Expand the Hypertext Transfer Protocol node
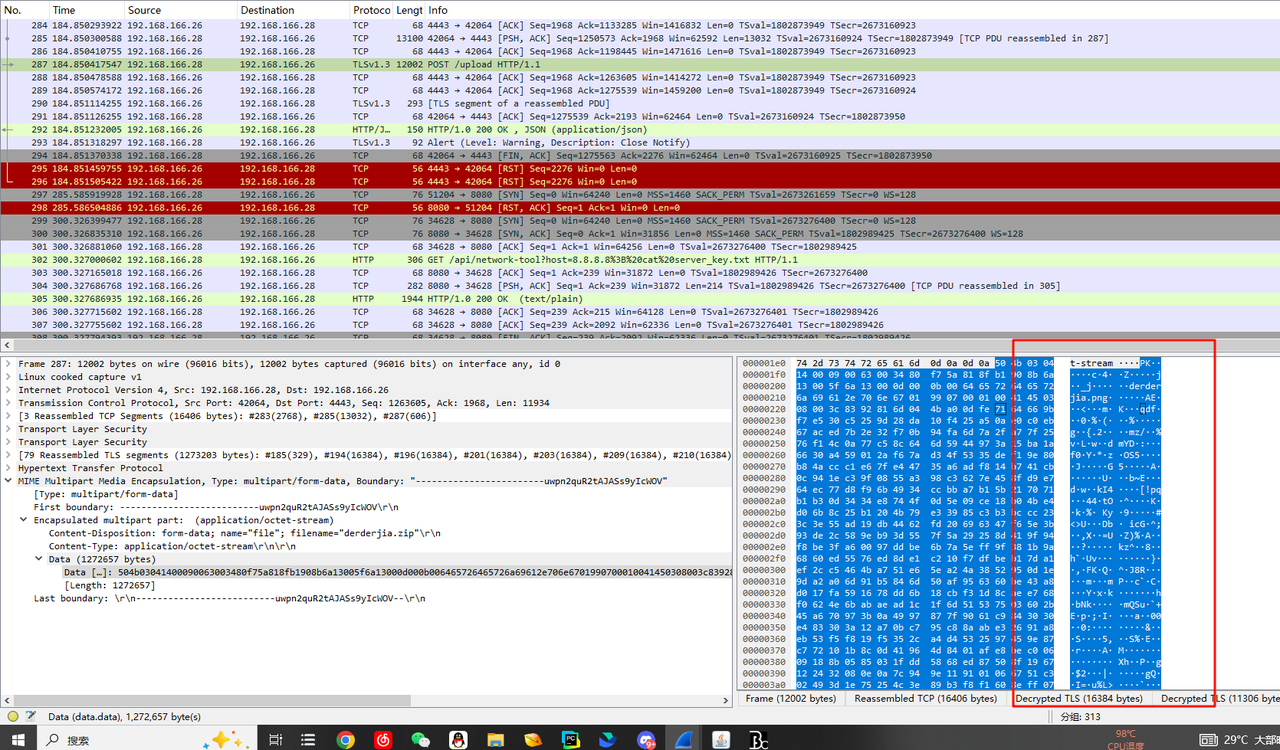Screen dimensions: 1280x750 [9, 468]
